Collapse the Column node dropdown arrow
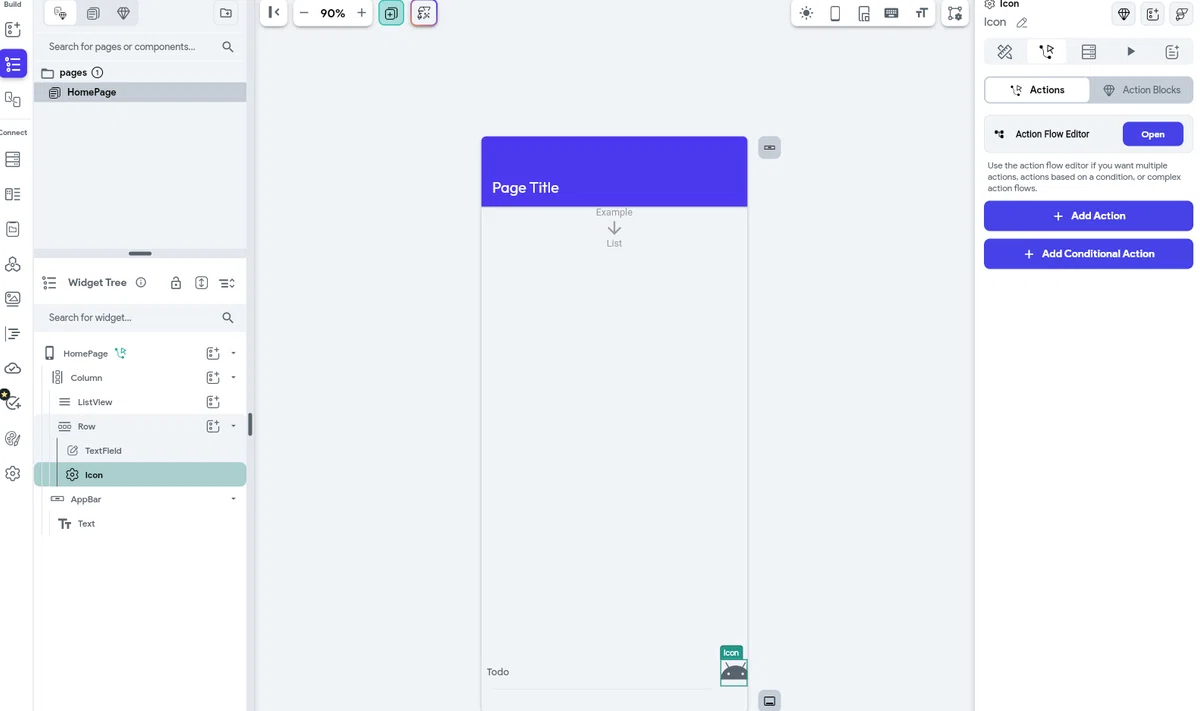Image resolution: width=1200 pixels, height=711 pixels. pos(233,378)
